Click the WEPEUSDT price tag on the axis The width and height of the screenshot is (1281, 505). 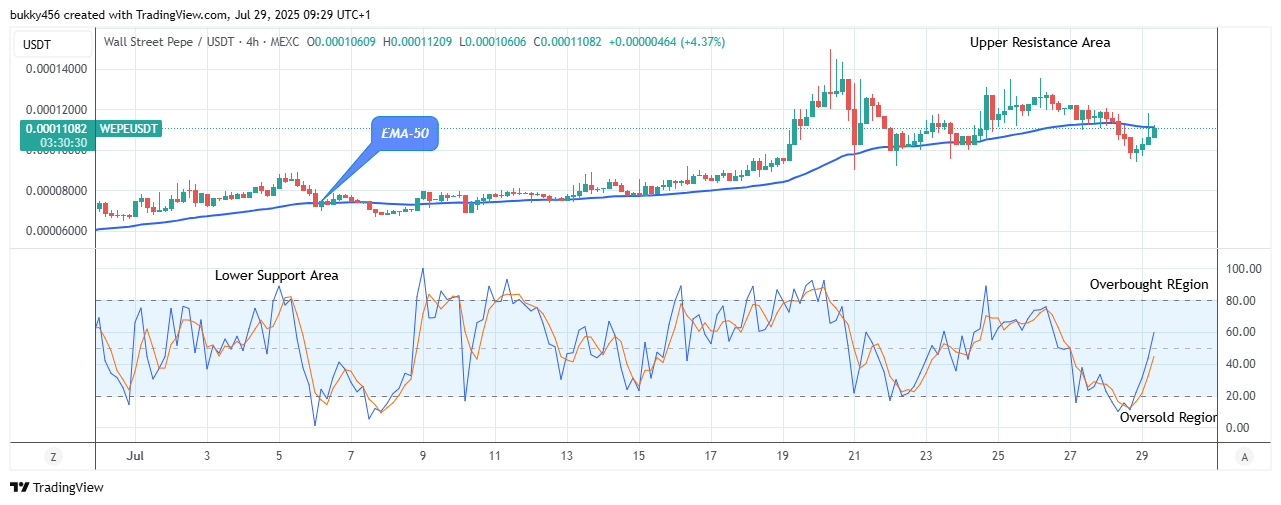pyautogui.click(x=130, y=128)
